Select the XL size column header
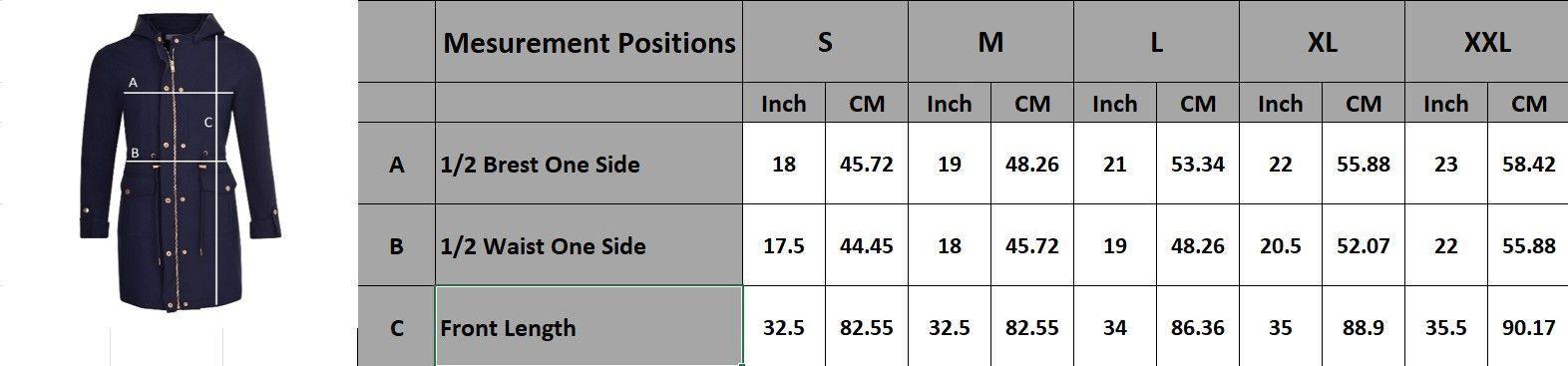Image resolution: width=1568 pixels, height=366 pixels. [x=1322, y=42]
